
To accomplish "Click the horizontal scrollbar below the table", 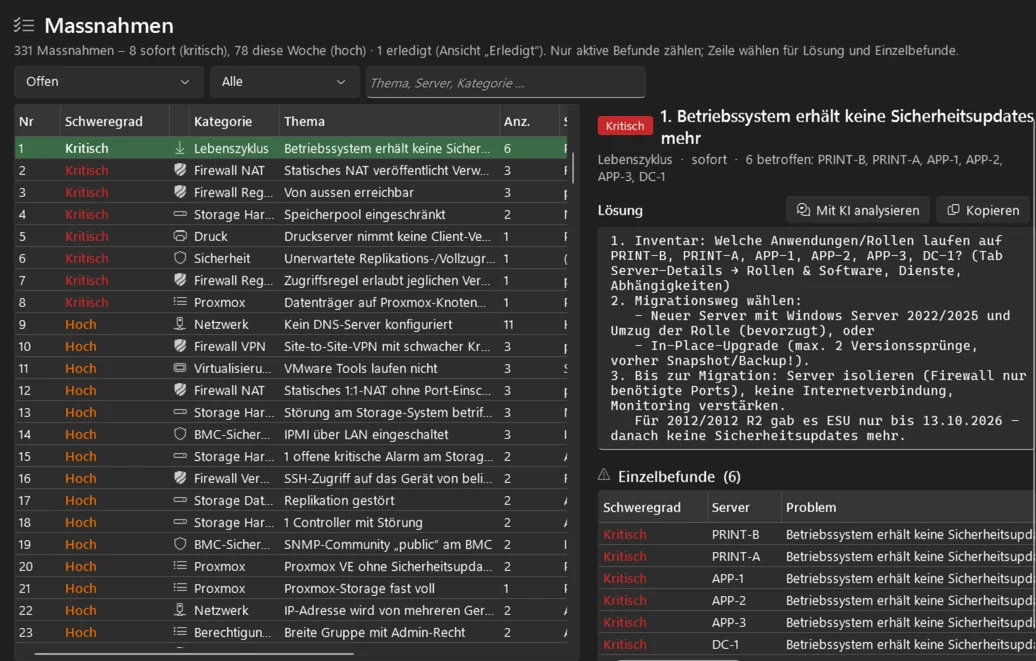I will 194,653.
